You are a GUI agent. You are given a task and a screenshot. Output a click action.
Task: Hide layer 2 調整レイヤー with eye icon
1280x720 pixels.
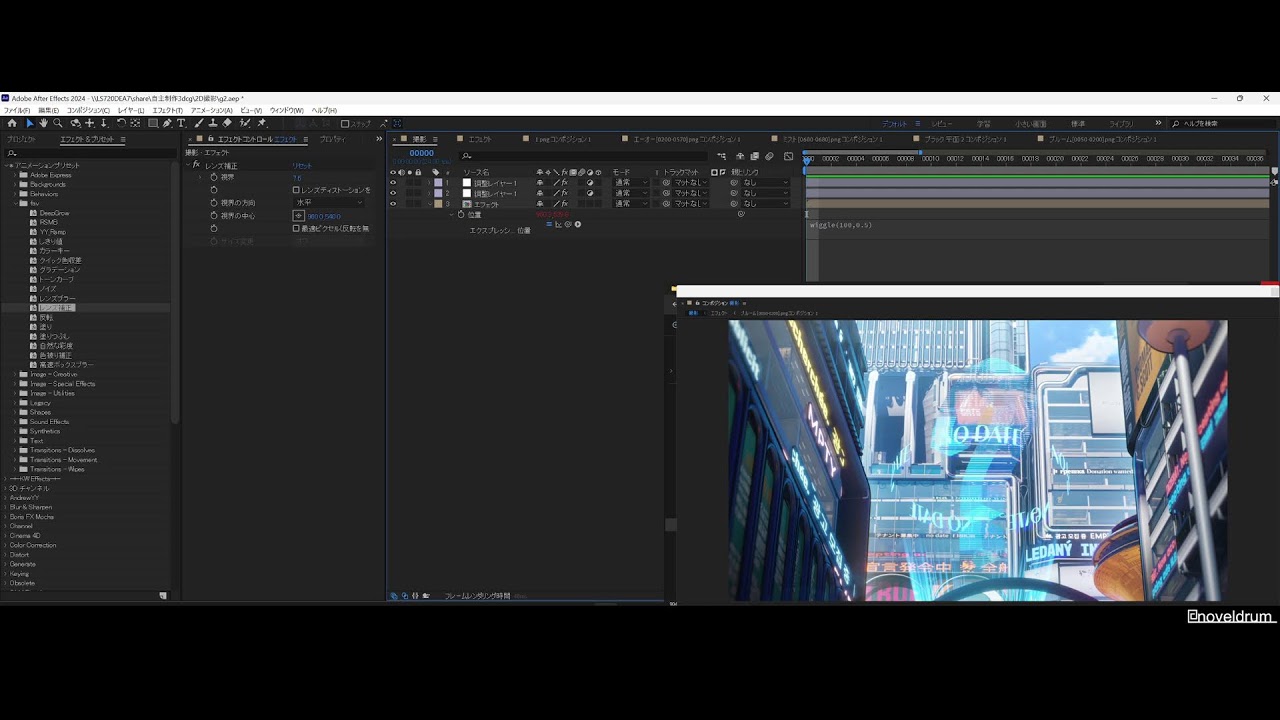pyautogui.click(x=393, y=193)
